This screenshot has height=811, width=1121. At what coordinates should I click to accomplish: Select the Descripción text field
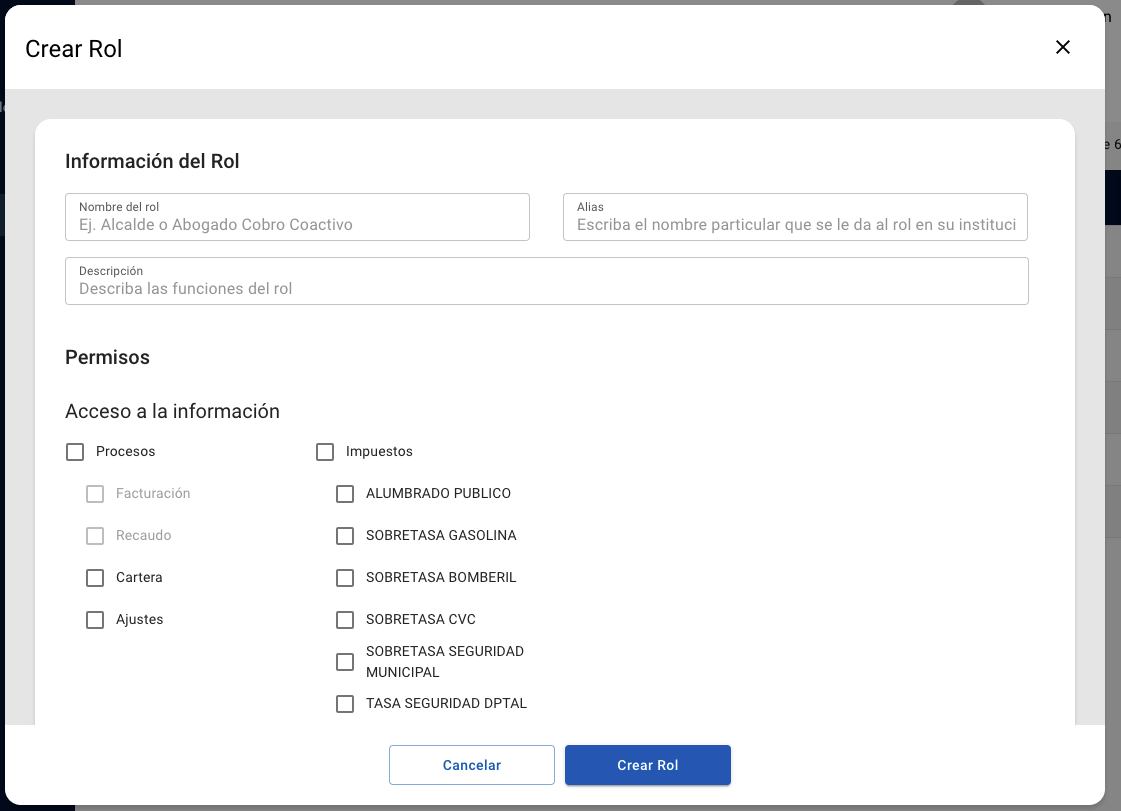click(547, 281)
